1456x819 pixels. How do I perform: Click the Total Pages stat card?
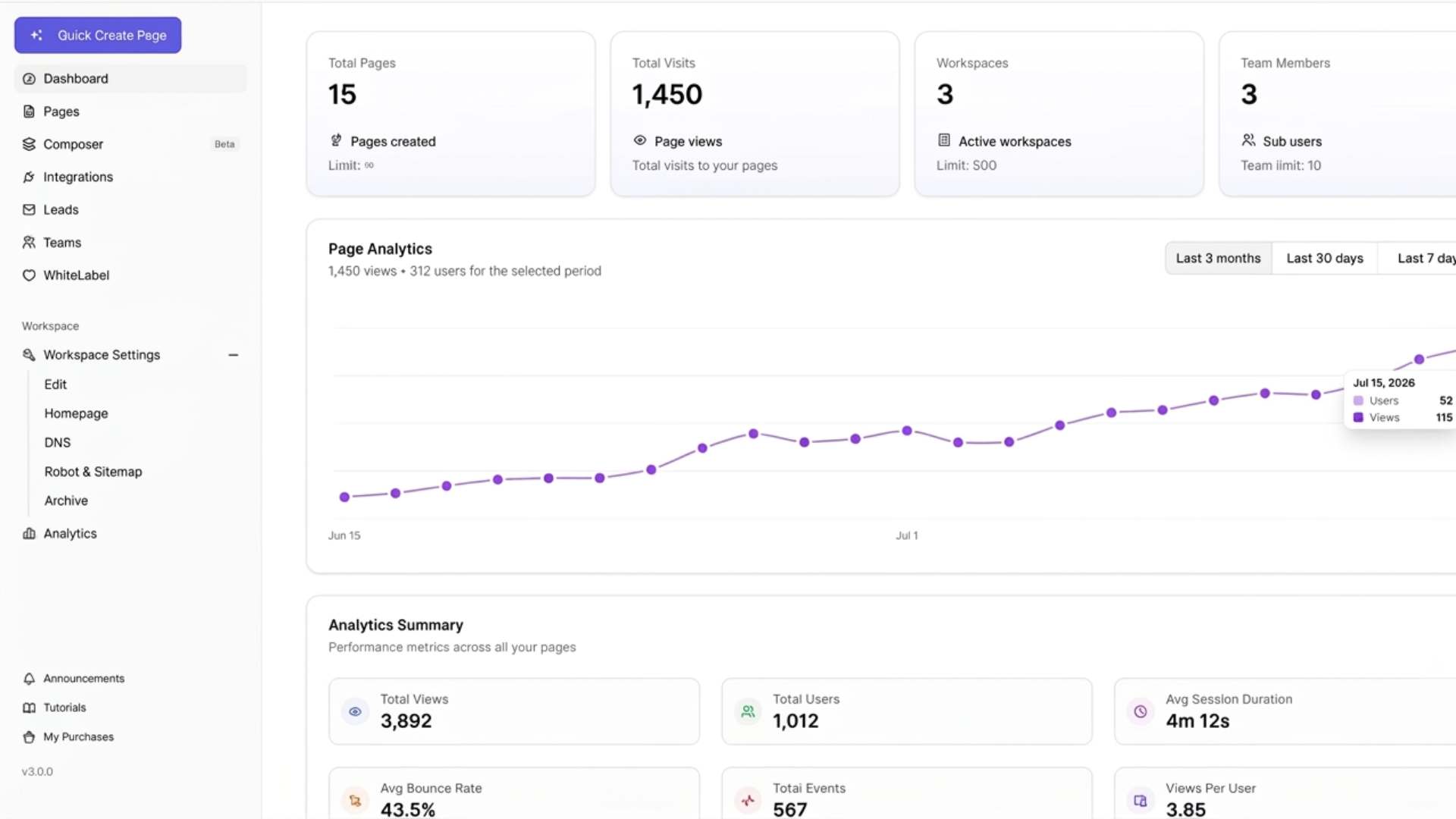(x=451, y=114)
